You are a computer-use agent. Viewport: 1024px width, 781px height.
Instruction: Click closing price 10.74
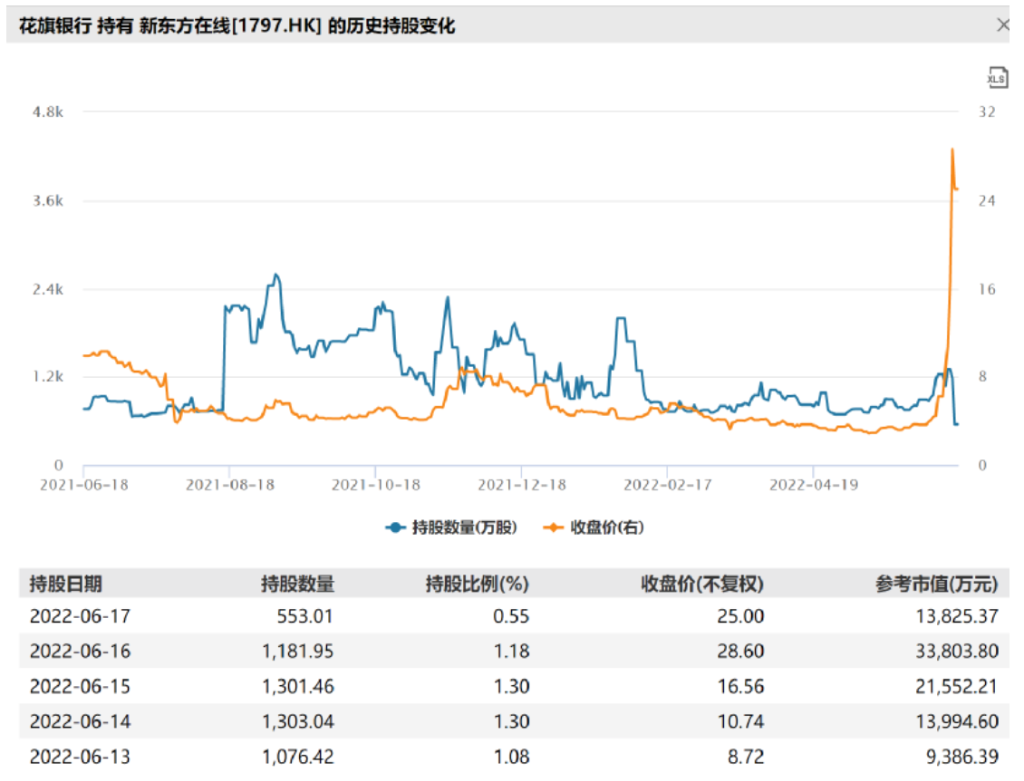click(741, 722)
